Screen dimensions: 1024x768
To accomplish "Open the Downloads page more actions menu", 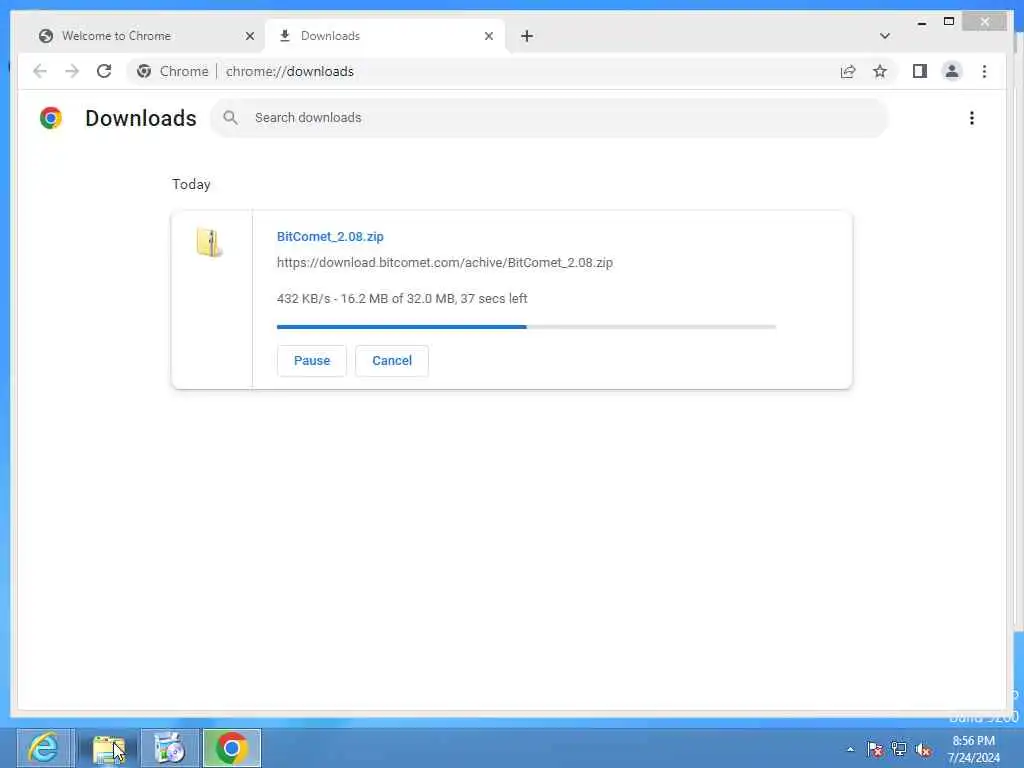I will click(972, 118).
